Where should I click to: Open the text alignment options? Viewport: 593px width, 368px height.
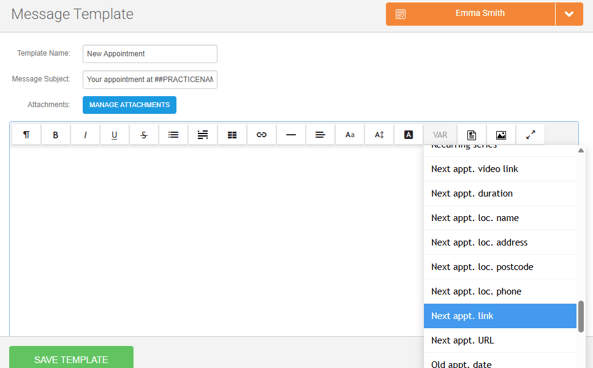click(320, 135)
